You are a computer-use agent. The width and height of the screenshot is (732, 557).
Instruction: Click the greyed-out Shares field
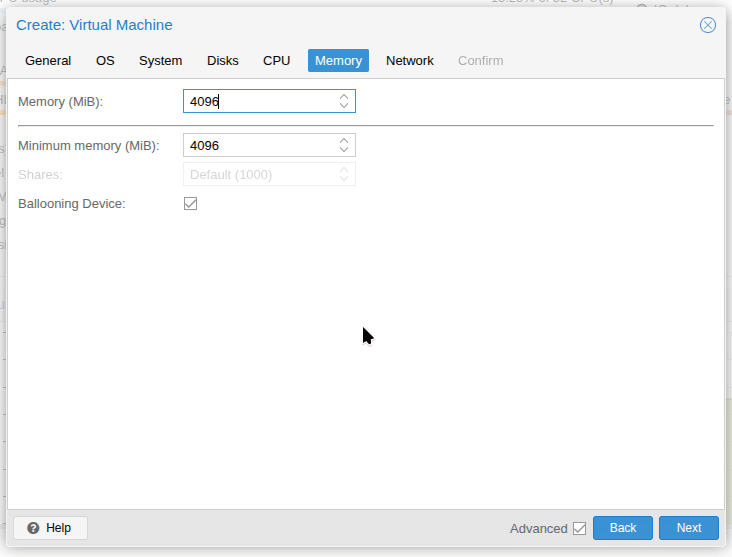260,175
